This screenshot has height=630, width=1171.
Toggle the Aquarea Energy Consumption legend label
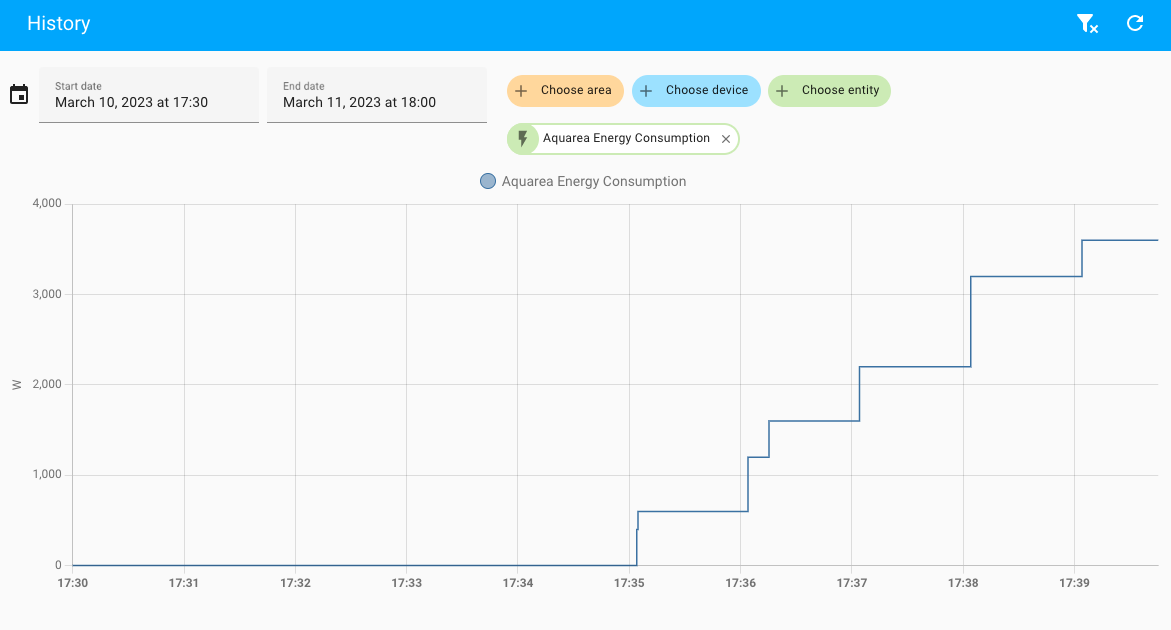[594, 182]
